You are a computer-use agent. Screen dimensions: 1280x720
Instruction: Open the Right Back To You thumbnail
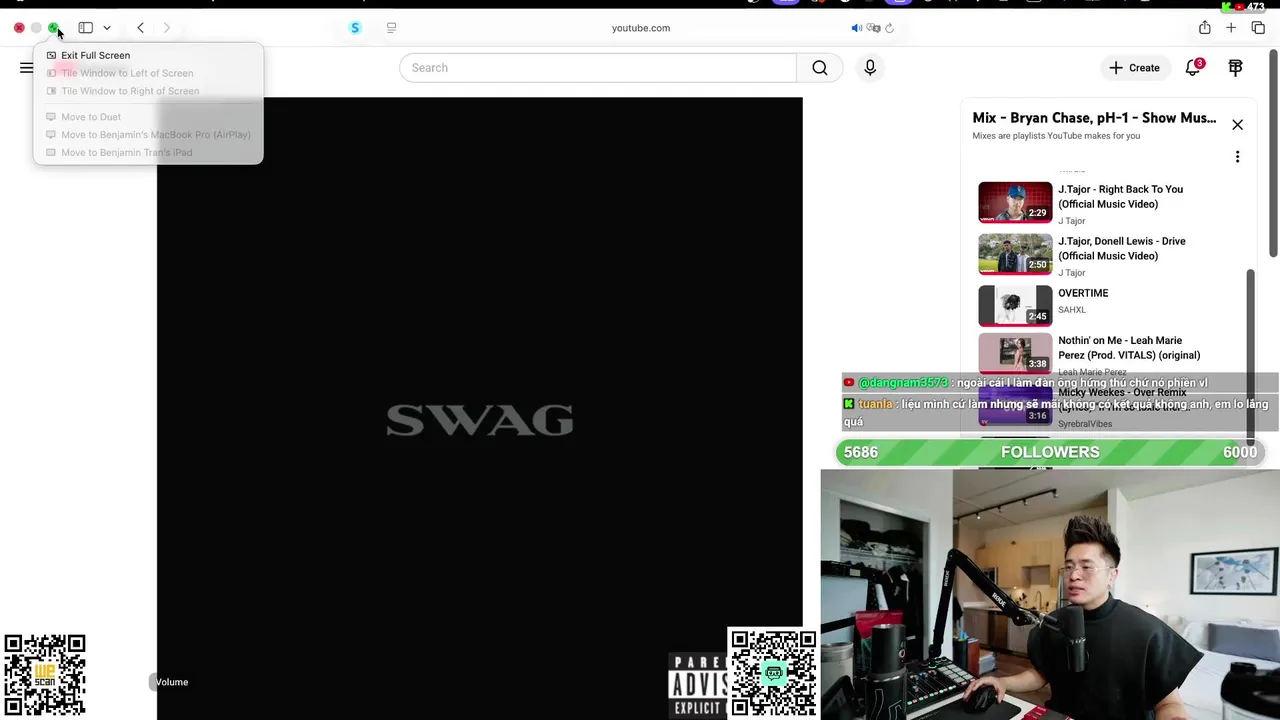[x=1015, y=202]
